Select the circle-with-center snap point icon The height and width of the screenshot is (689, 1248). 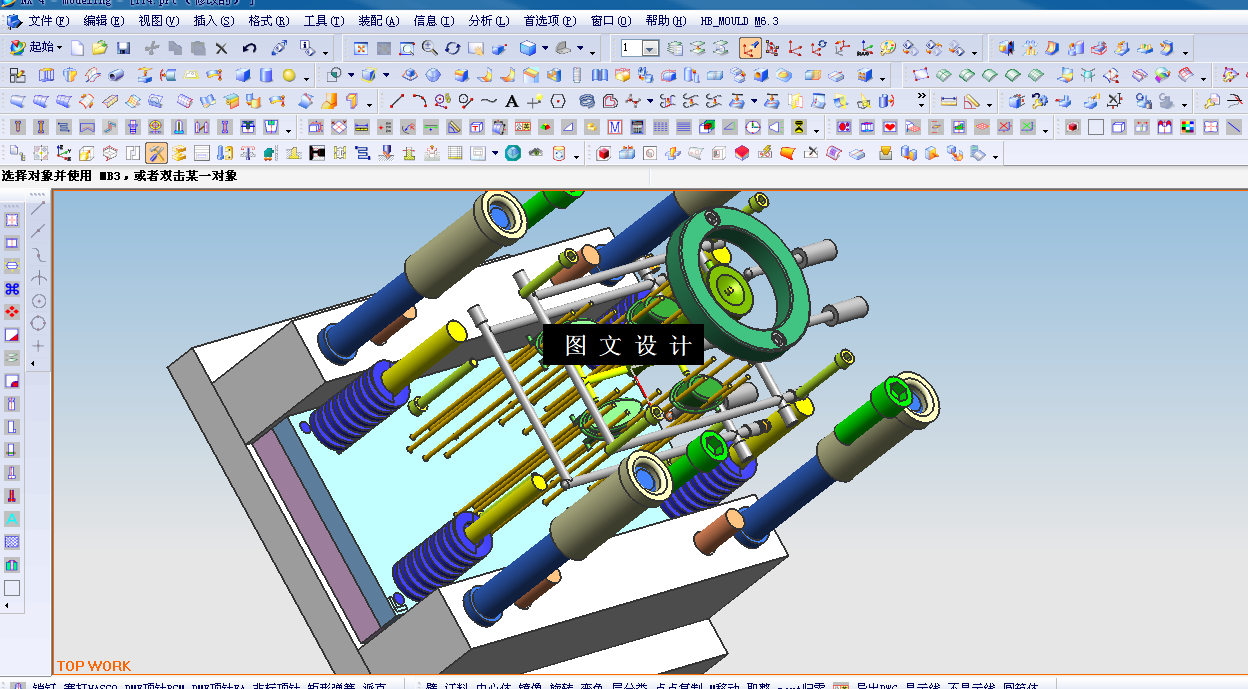point(39,301)
